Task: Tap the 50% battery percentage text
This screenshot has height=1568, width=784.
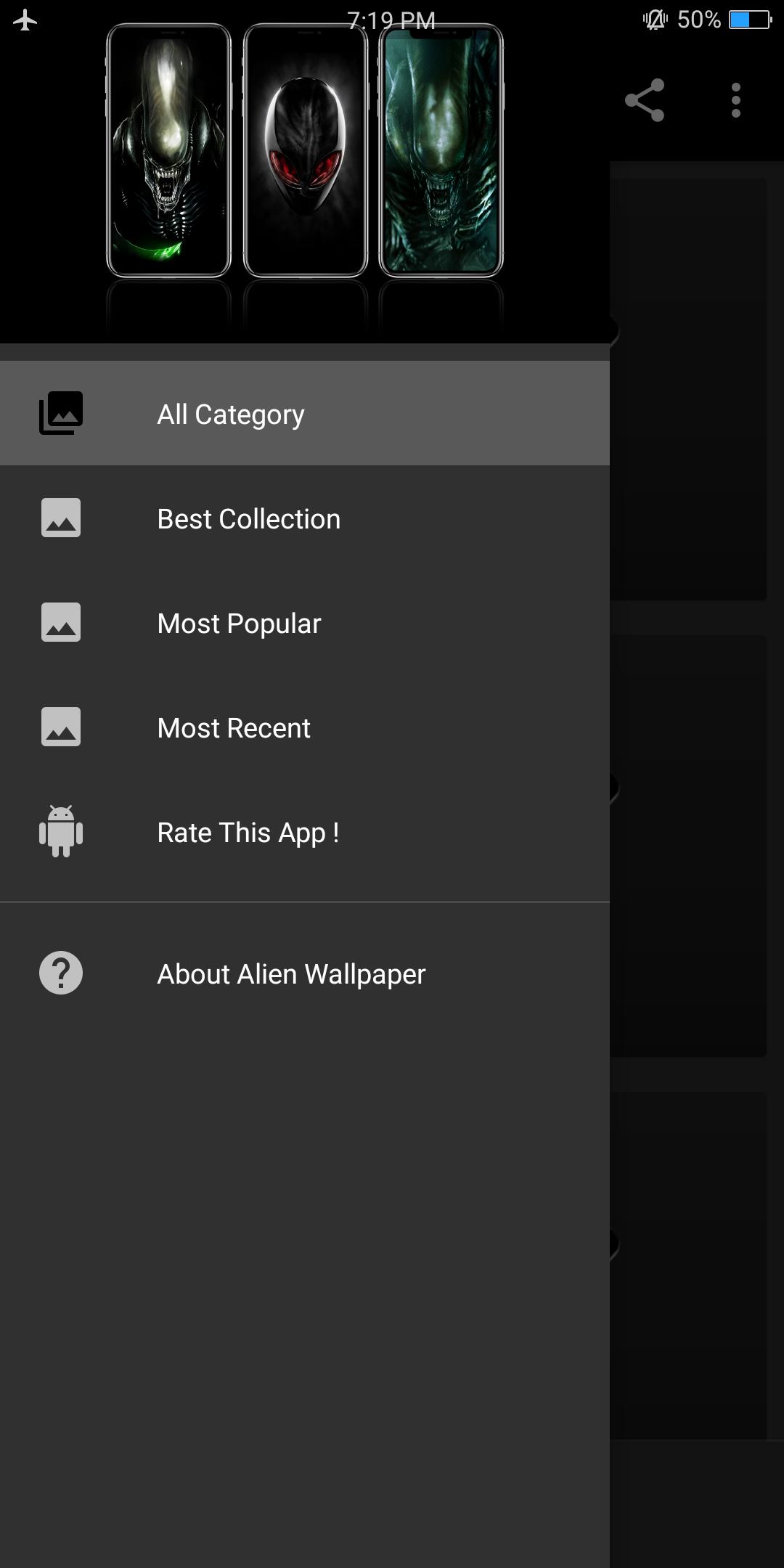Action: pyautogui.click(x=699, y=20)
